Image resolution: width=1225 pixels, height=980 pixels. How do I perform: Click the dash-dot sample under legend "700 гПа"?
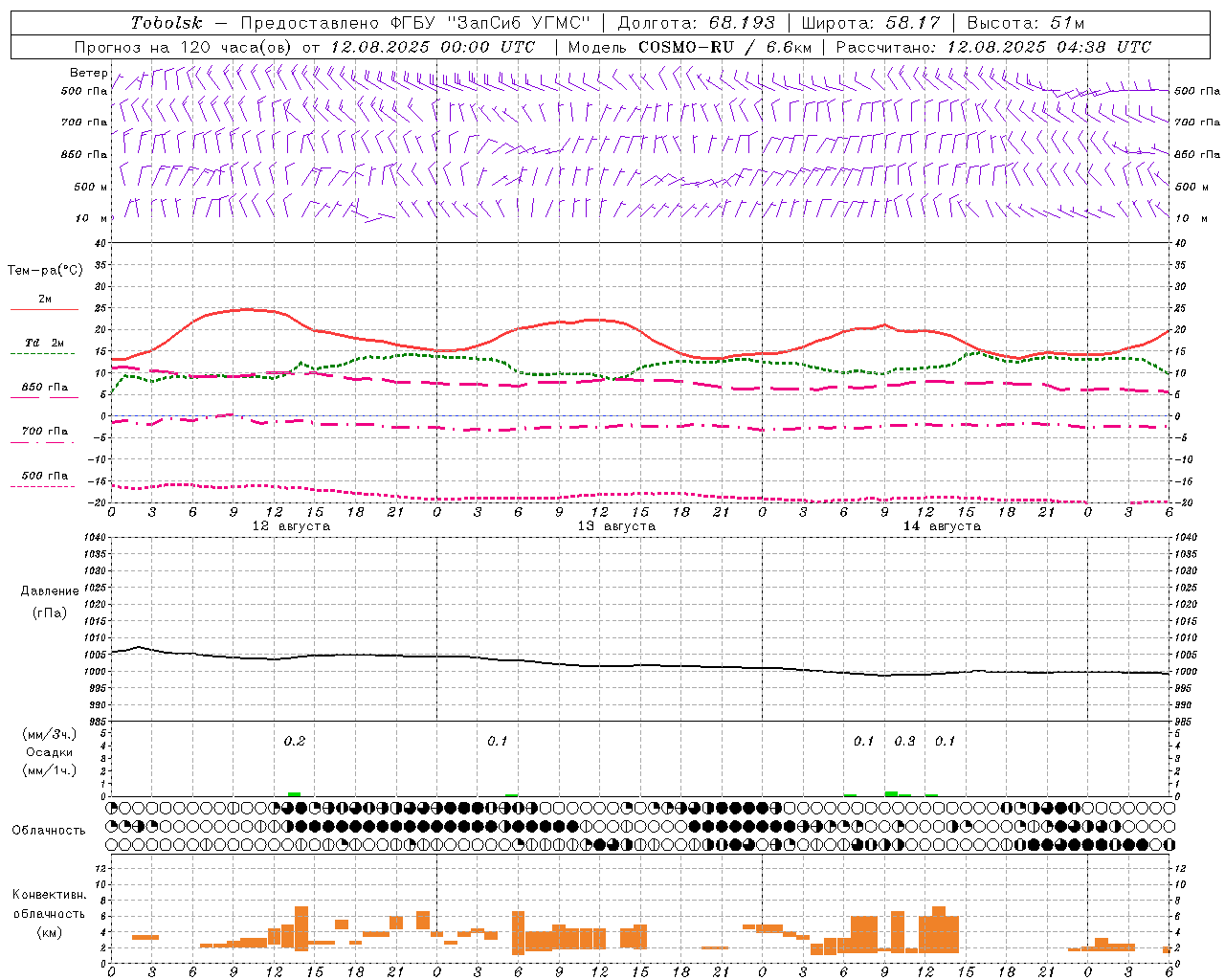43,442
